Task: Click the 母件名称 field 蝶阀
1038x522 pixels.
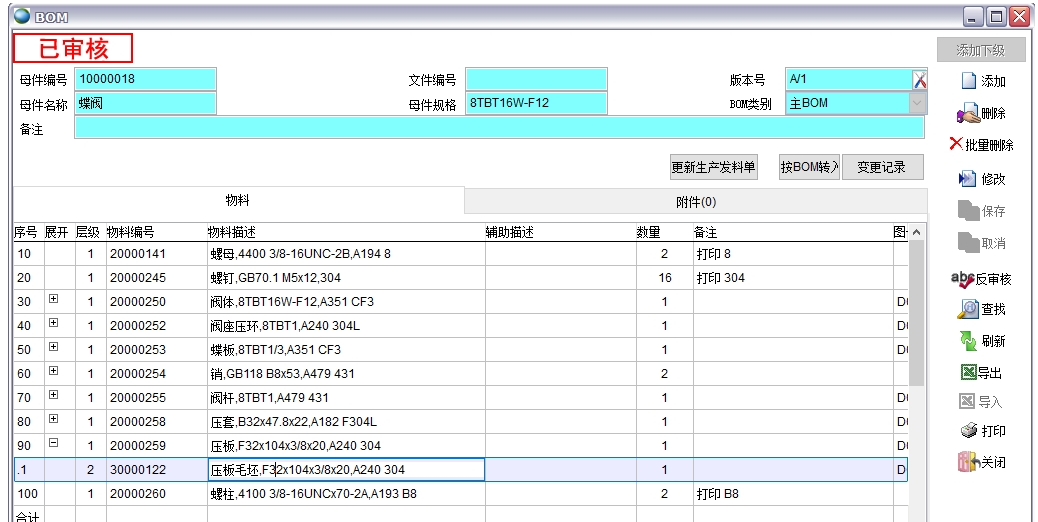Action: tap(146, 103)
